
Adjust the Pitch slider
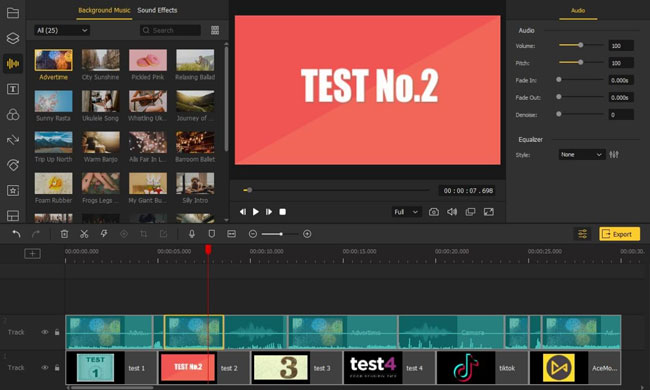pos(581,62)
